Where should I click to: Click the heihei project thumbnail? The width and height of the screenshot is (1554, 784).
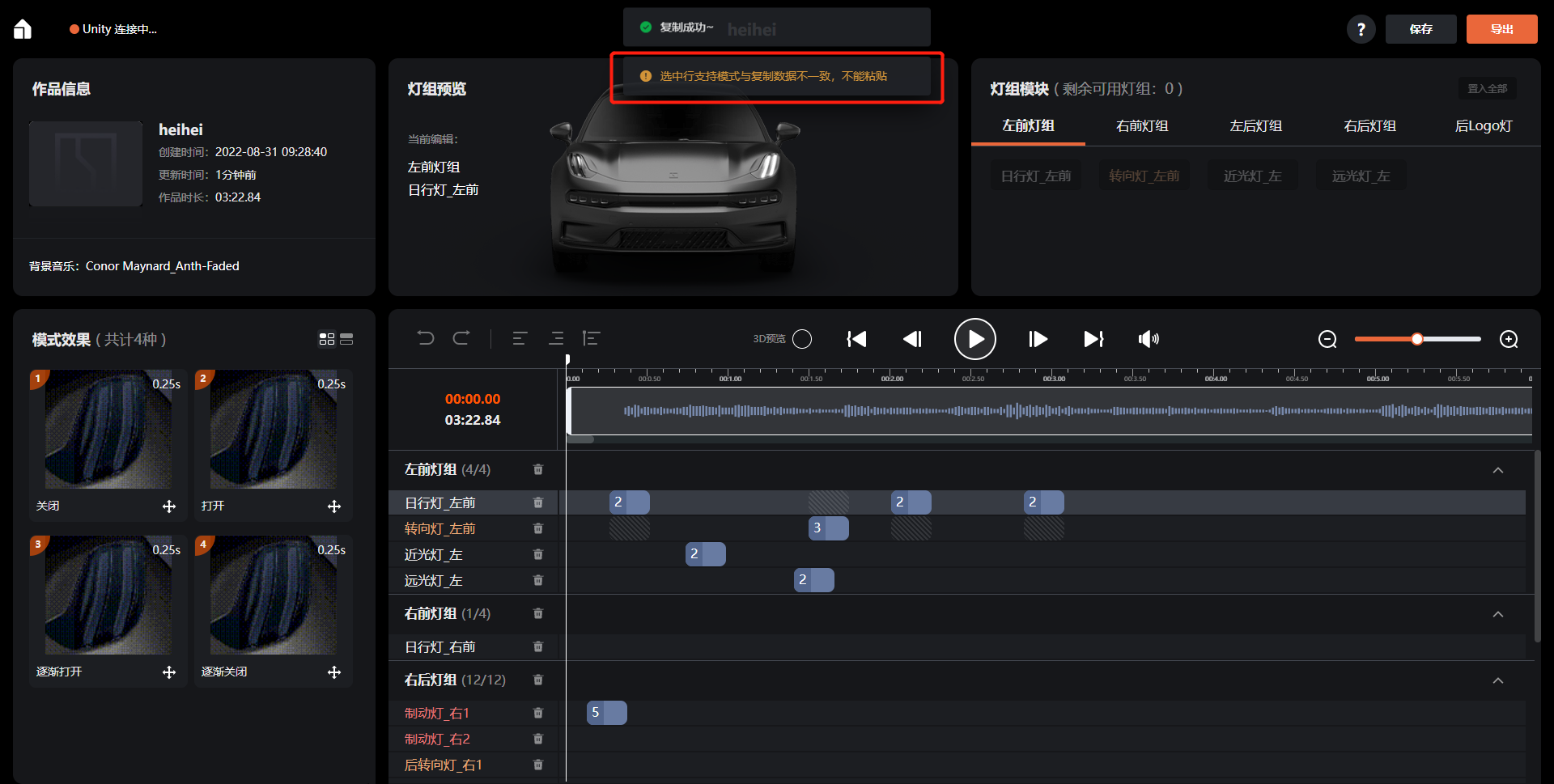[x=86, y=163]
